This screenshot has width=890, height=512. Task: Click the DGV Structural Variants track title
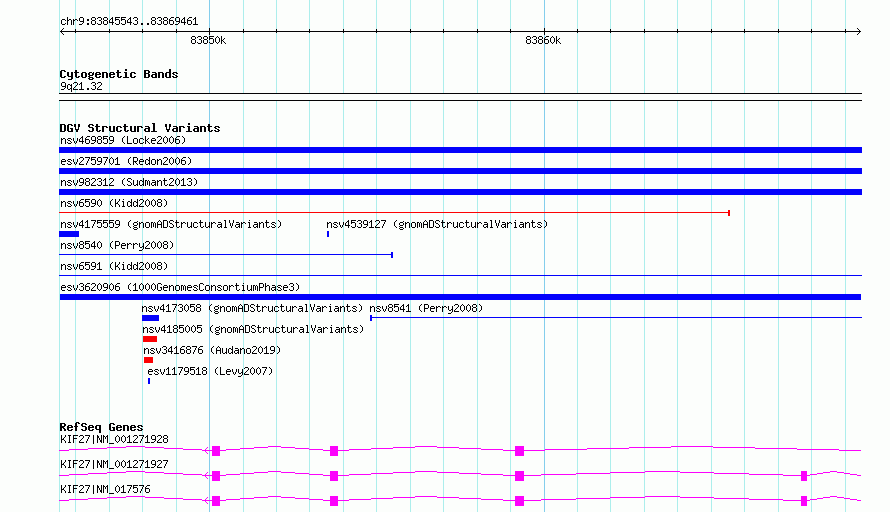(140, 128)
